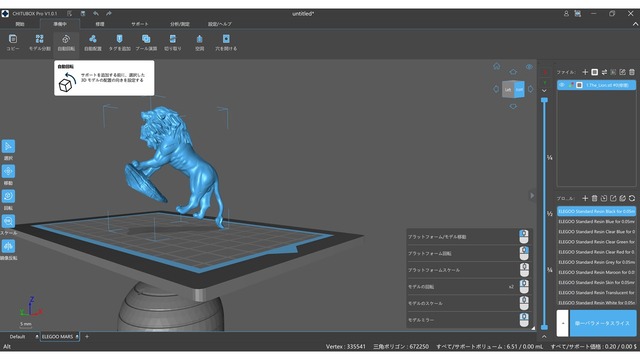The width and height of the screenshot is (640, 360).
Task: Expand the slice button dropdown arrow
Action: [x=562, y=323]
